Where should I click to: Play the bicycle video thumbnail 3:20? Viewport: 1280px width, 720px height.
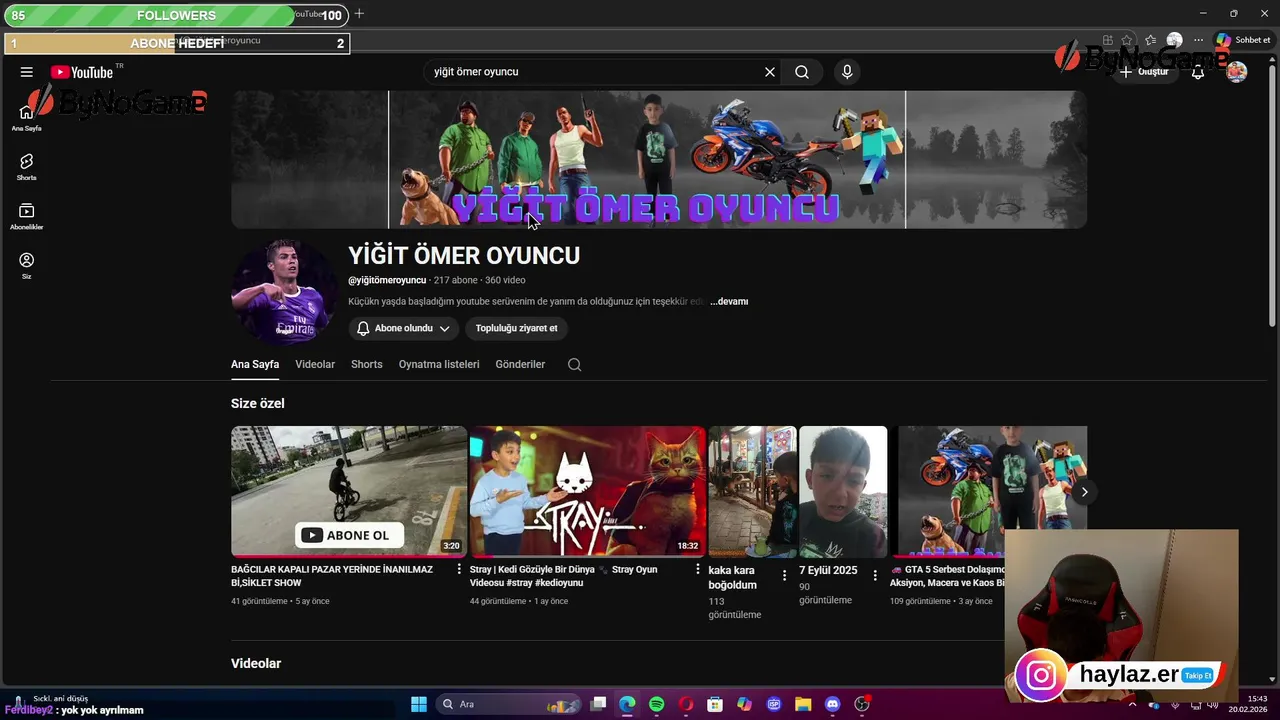(349, 491)
